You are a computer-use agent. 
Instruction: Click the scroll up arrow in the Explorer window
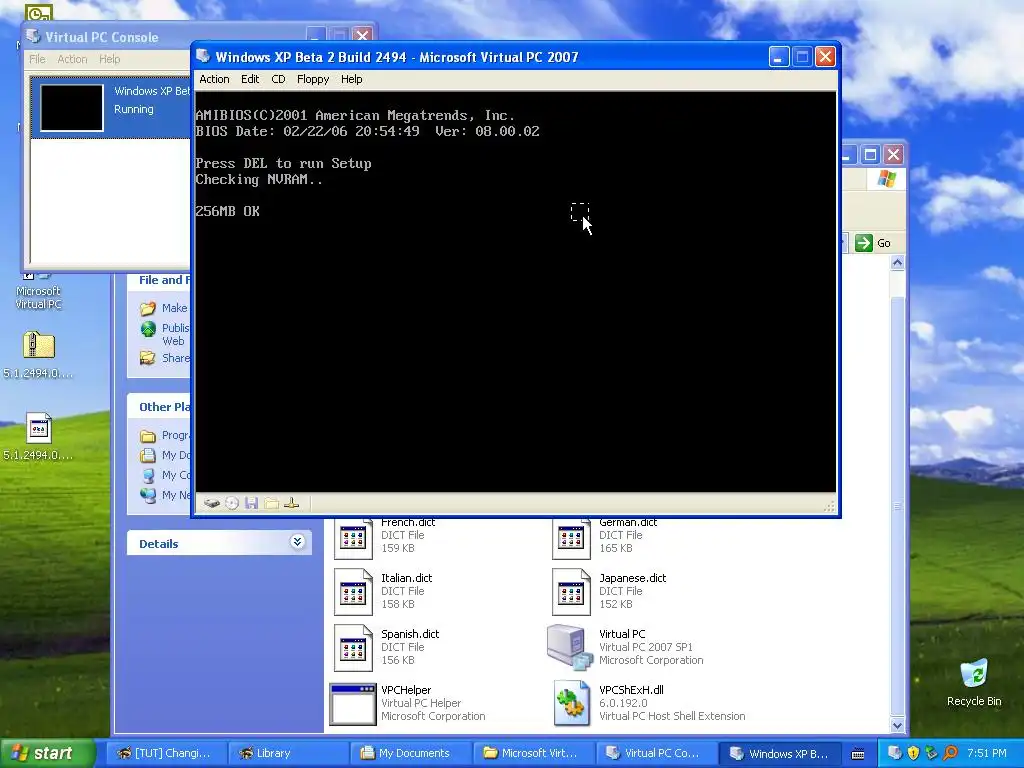click(x=897, y=263)
